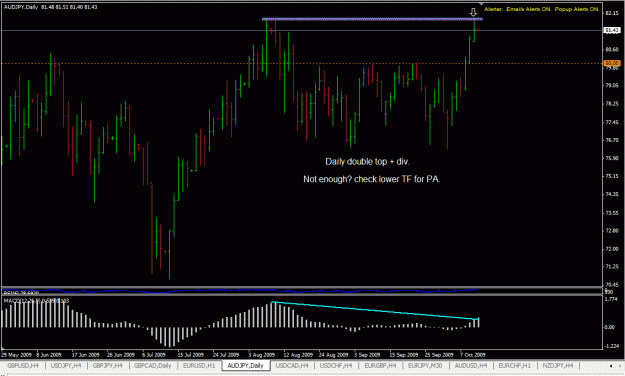Select the white down-arrow object above the bar

point(473,13)
